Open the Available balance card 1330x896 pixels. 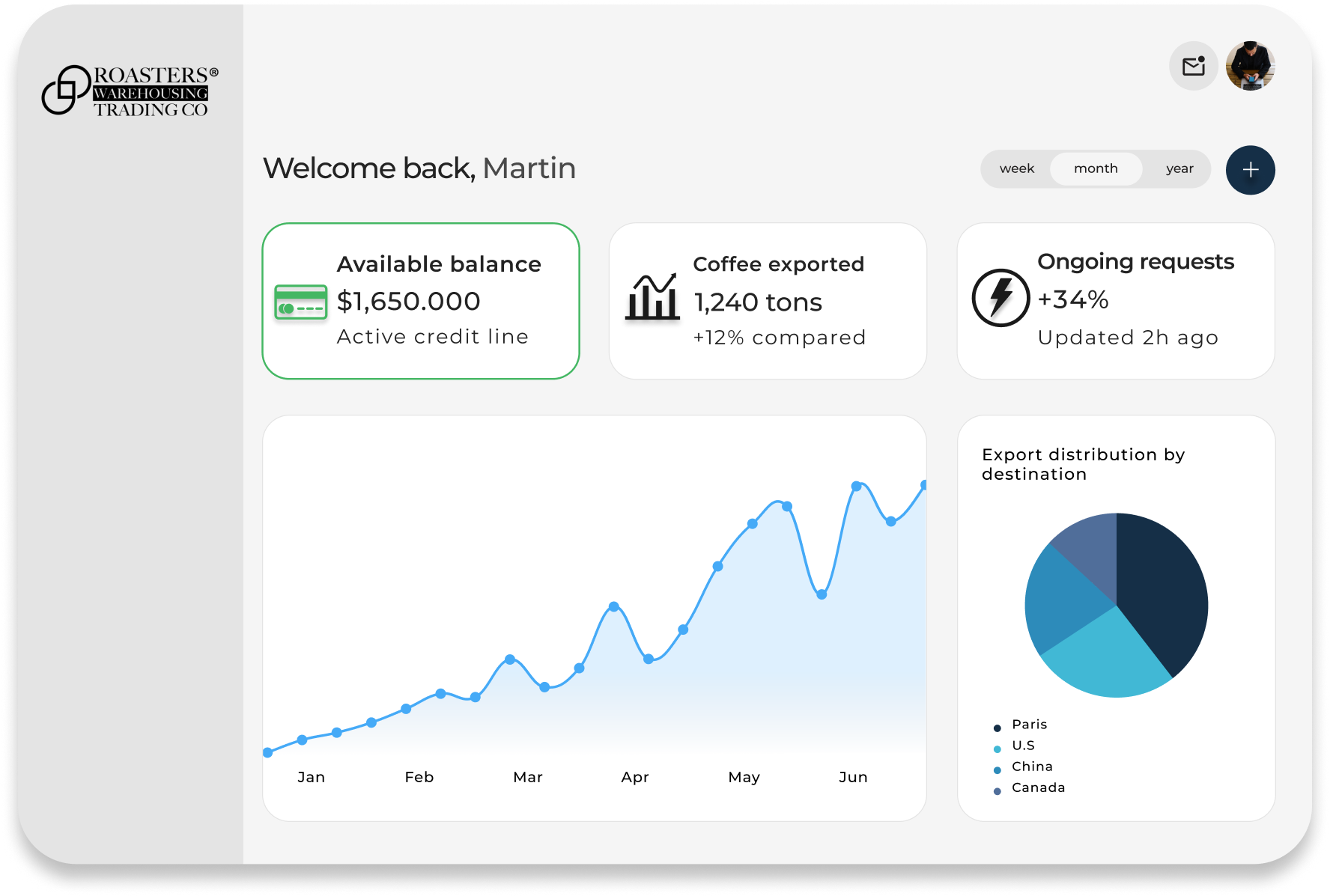(x=421, y=301)
